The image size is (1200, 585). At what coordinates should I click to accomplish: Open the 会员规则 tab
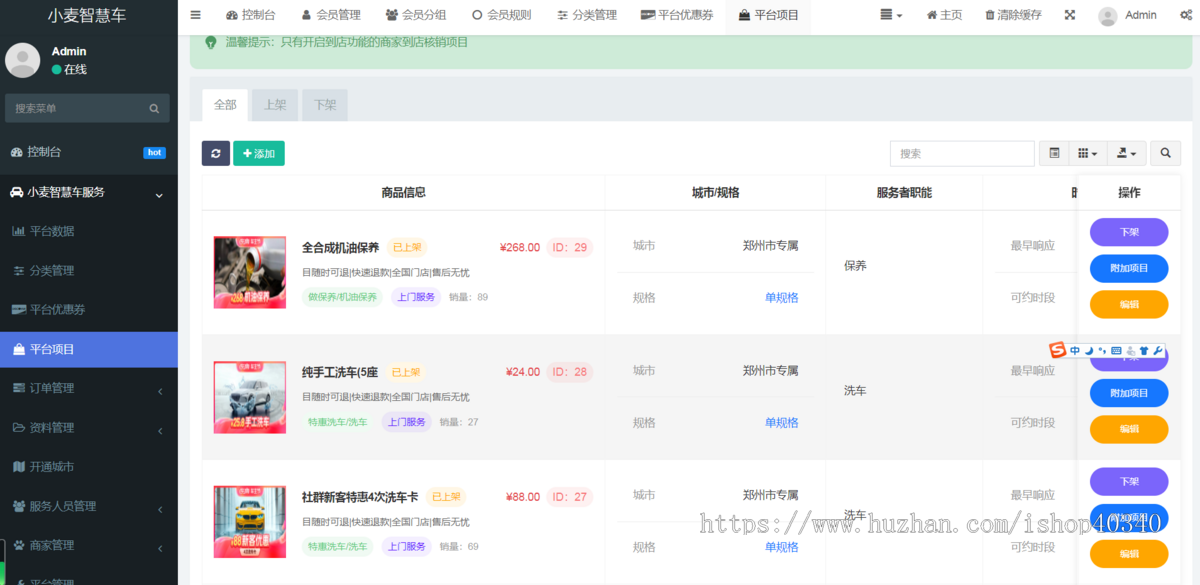point(501,15)
